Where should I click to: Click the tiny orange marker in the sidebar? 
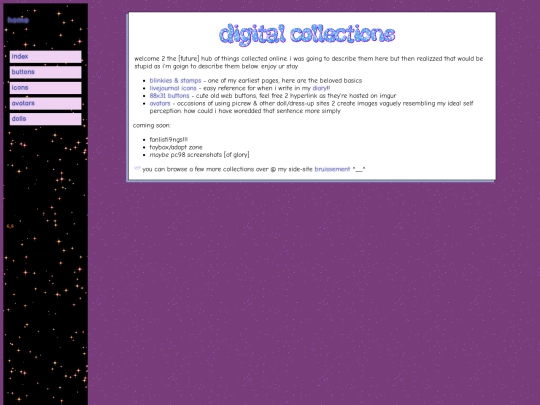[x=10, y=226]
